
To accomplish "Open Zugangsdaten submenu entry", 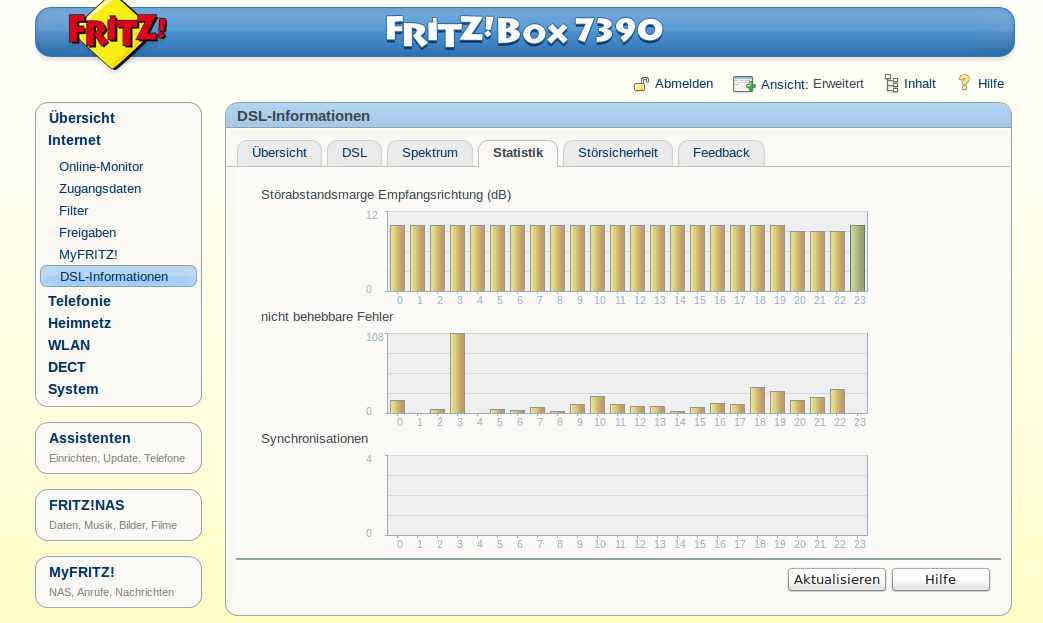I will pyautogui.click(x=100, y=189).
